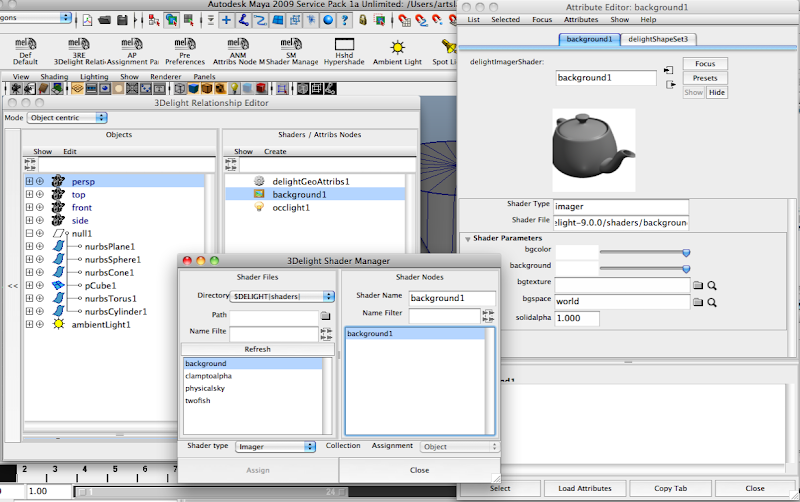Viewport: 800px width, 502px height.
Task: Browse for bgtexture with folder icon
Action: 698,285
